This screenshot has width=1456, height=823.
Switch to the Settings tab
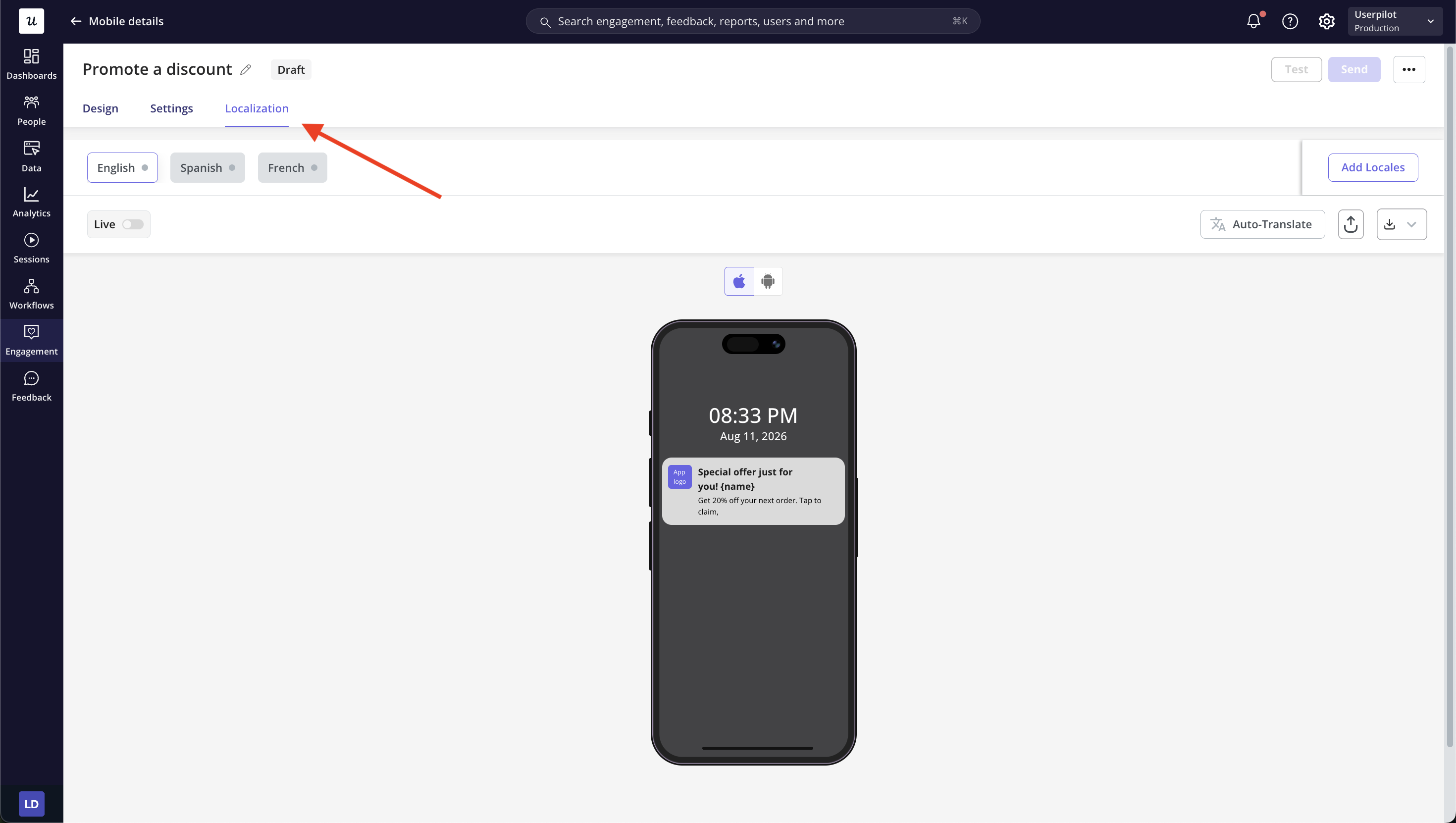click(171, 108)
